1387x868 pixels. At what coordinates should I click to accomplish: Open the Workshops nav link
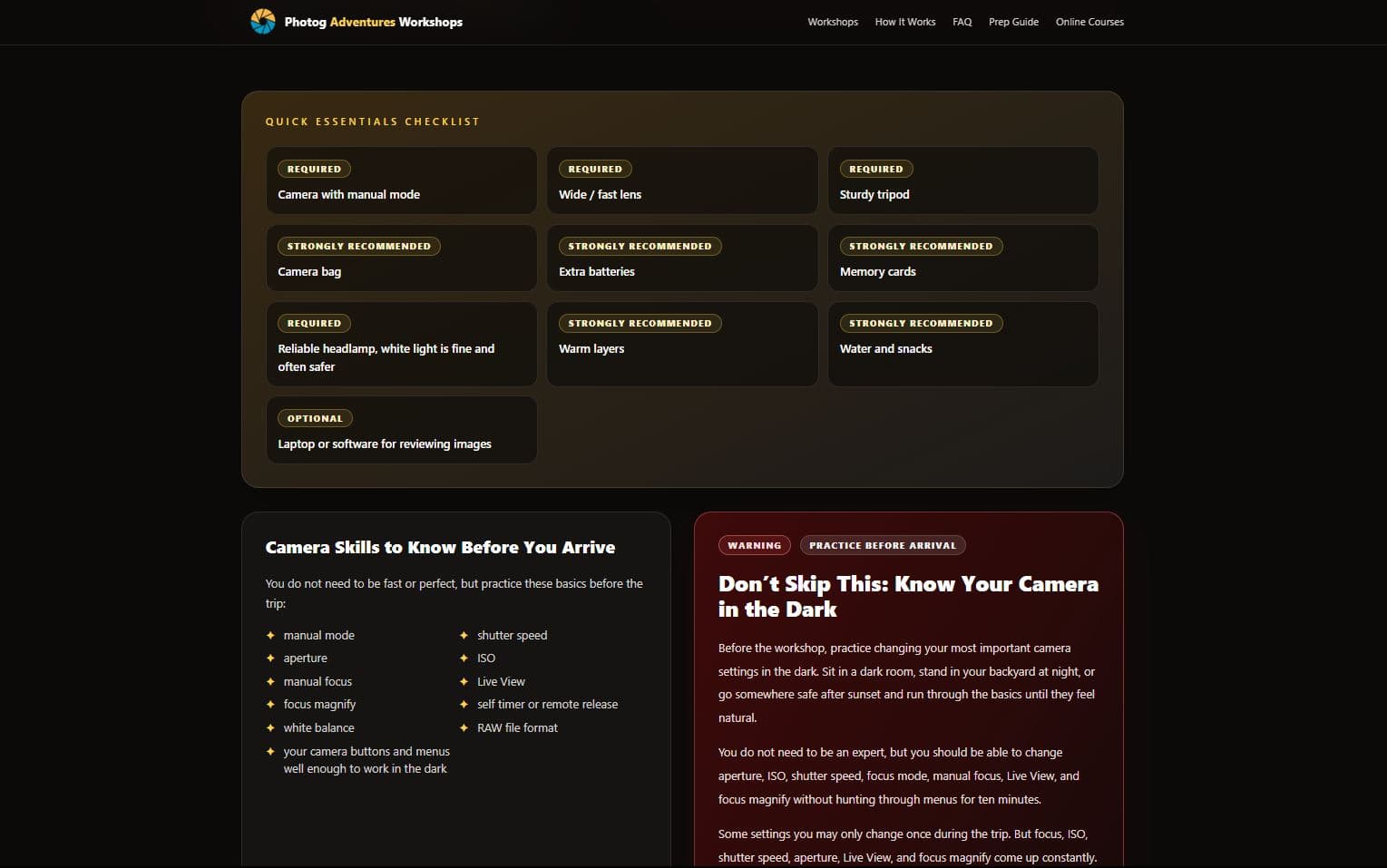(833, 22)
